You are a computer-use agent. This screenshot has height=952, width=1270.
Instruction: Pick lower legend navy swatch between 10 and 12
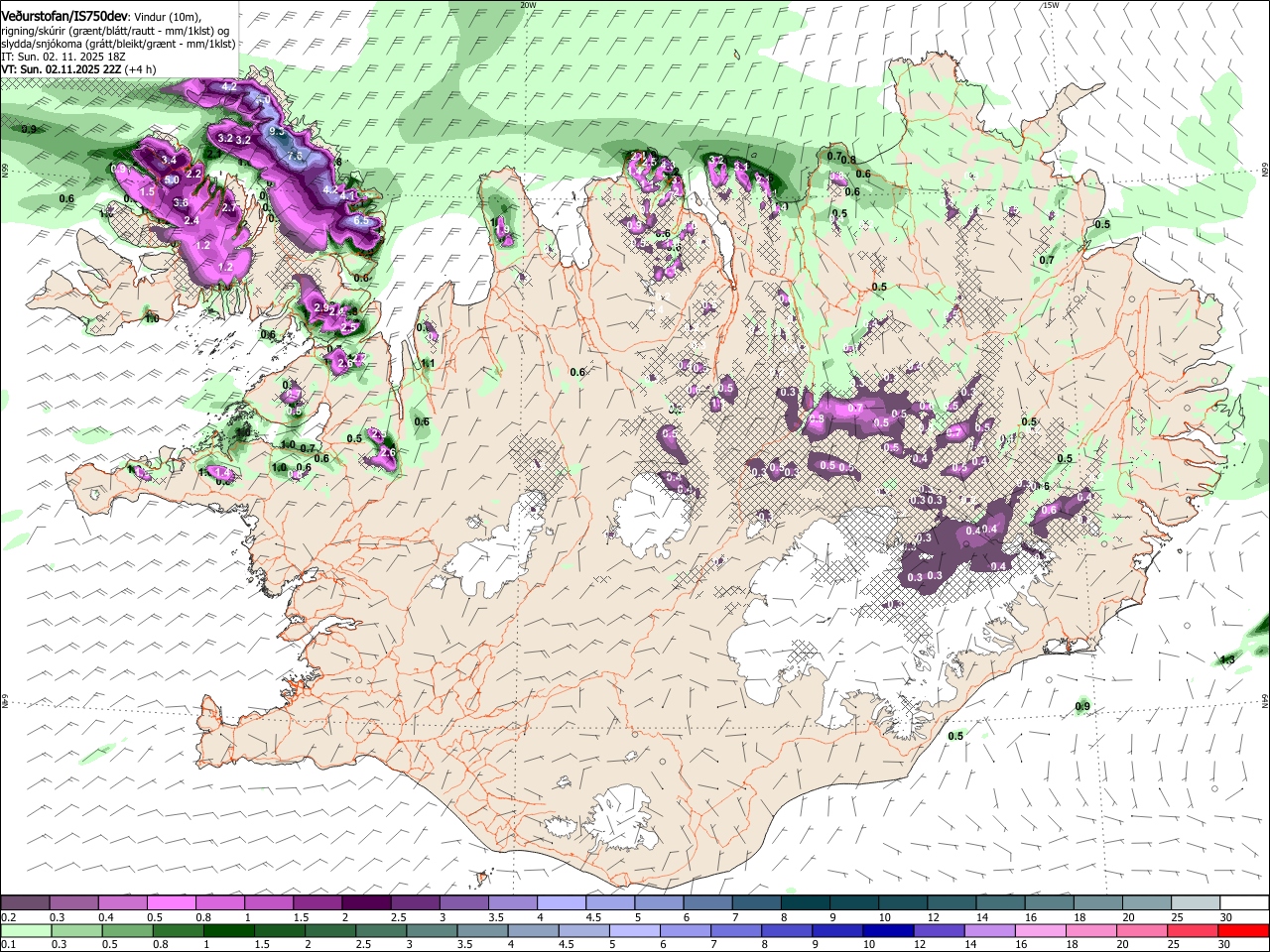click(x=889, y=931)
